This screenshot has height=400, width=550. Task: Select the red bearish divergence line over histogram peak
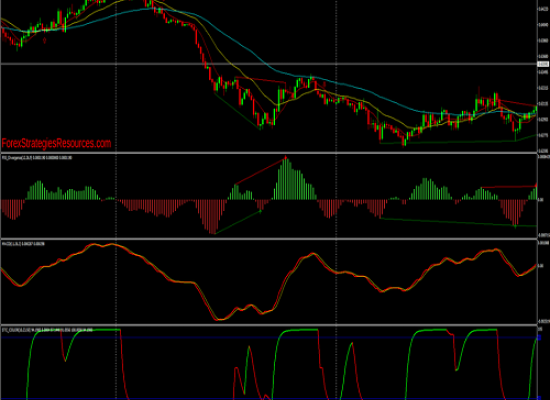(x=261, y=171)
